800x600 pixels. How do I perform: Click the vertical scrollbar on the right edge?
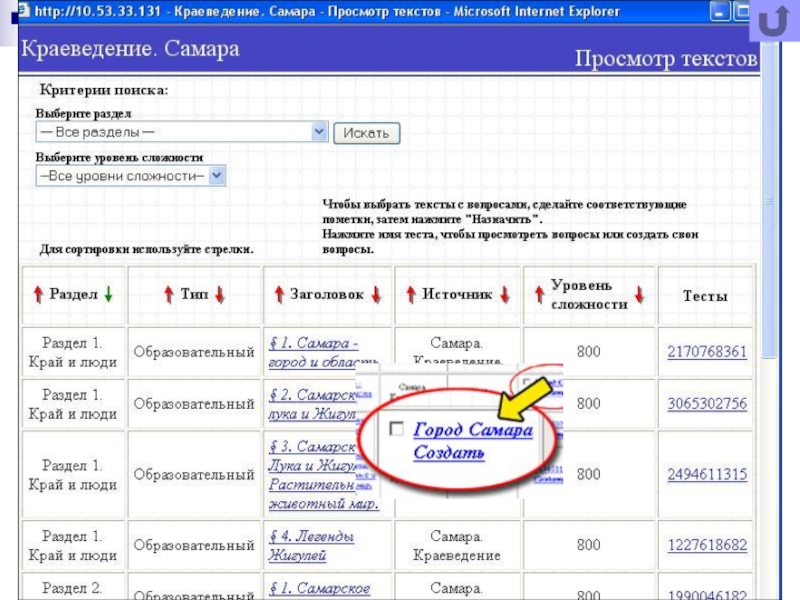[769, 300]
